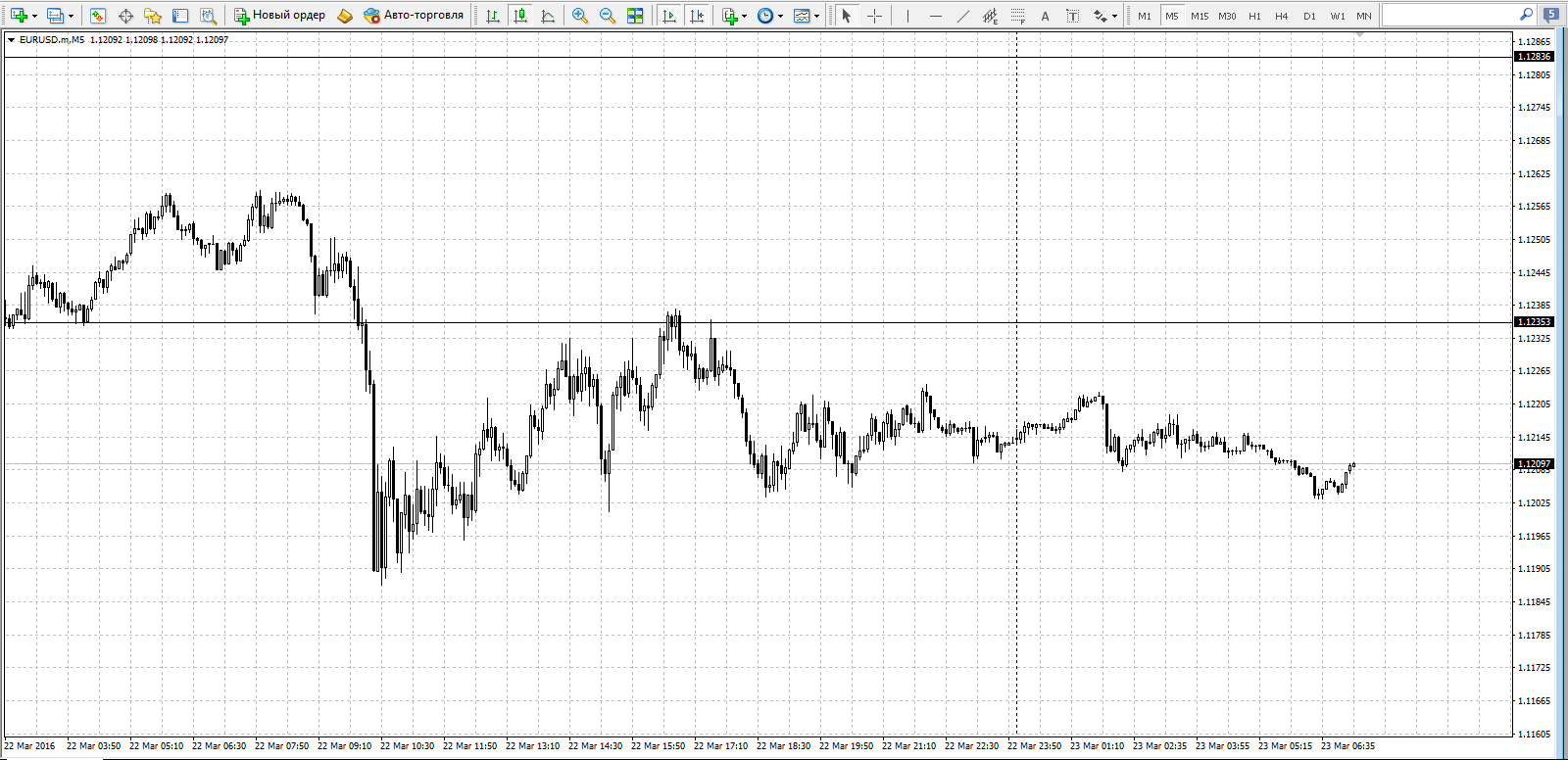Open the Data Window crosshair-circle icon

point(125,16)
